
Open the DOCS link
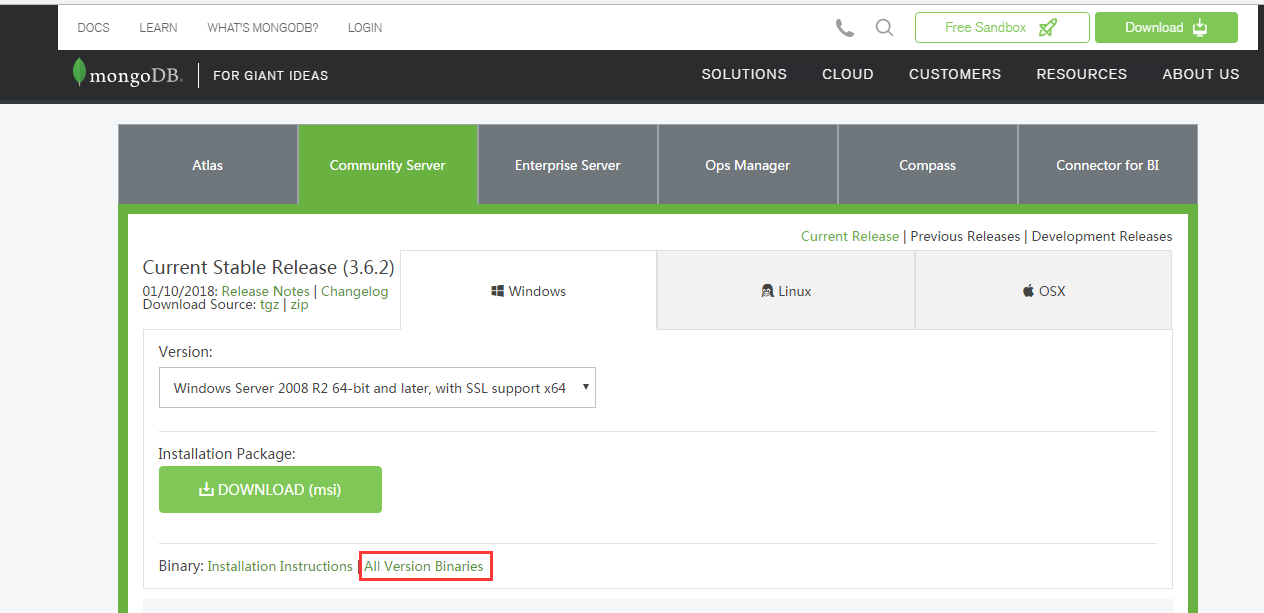[94, 28]
